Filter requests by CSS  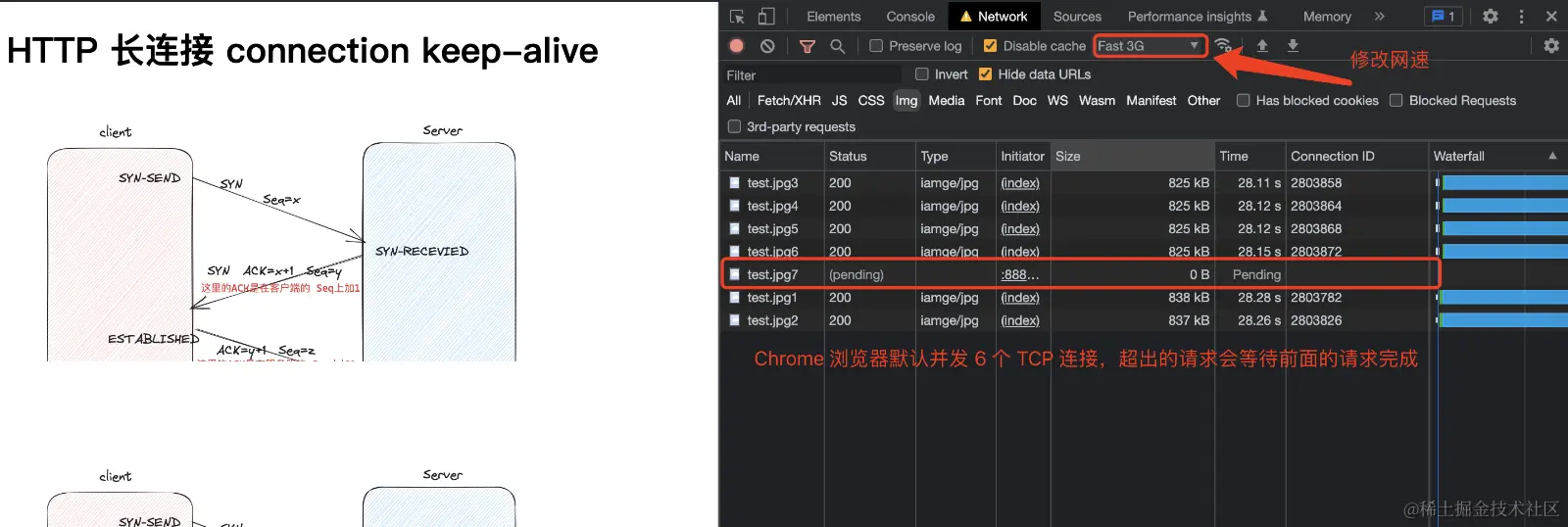pos(871,101)
